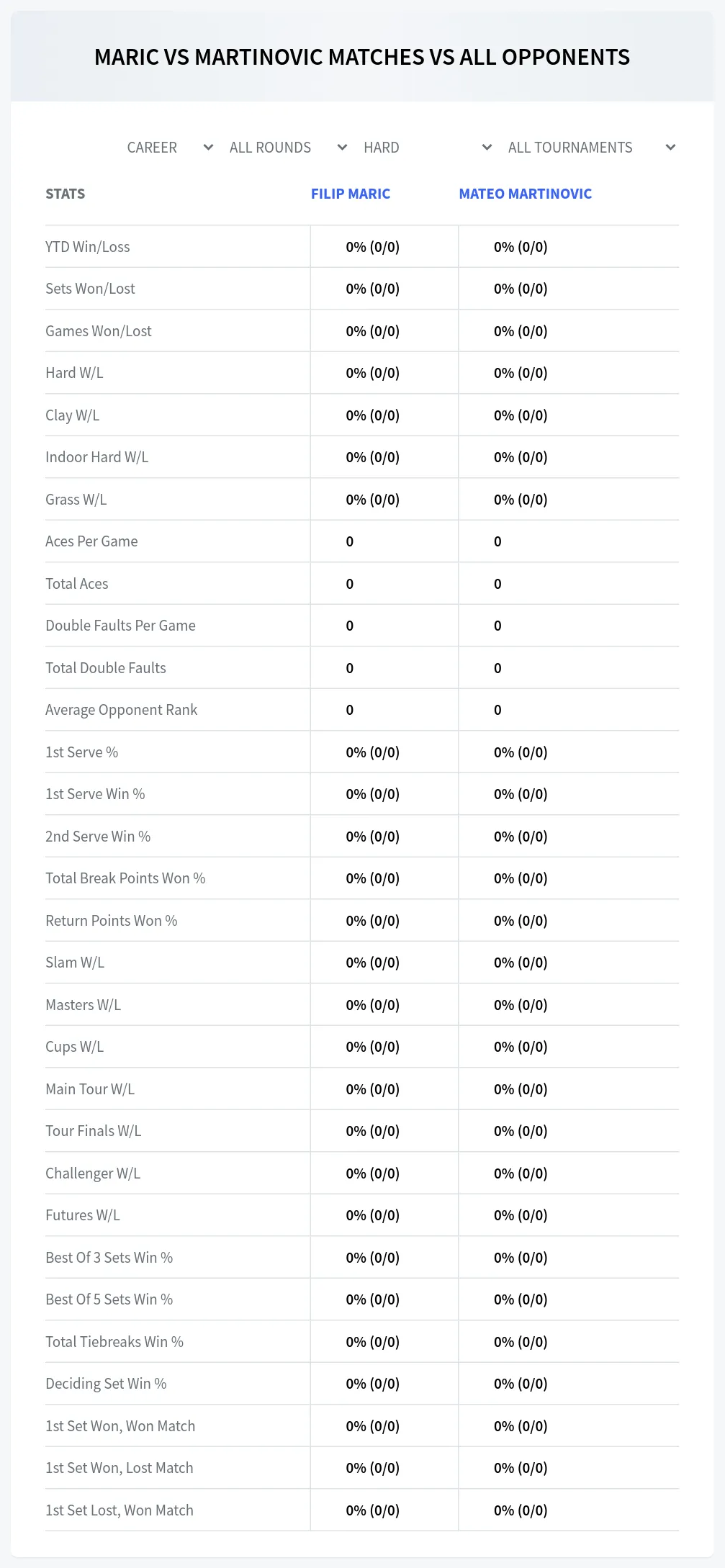
Task: Click the page title heading
Action: [362, 58]
